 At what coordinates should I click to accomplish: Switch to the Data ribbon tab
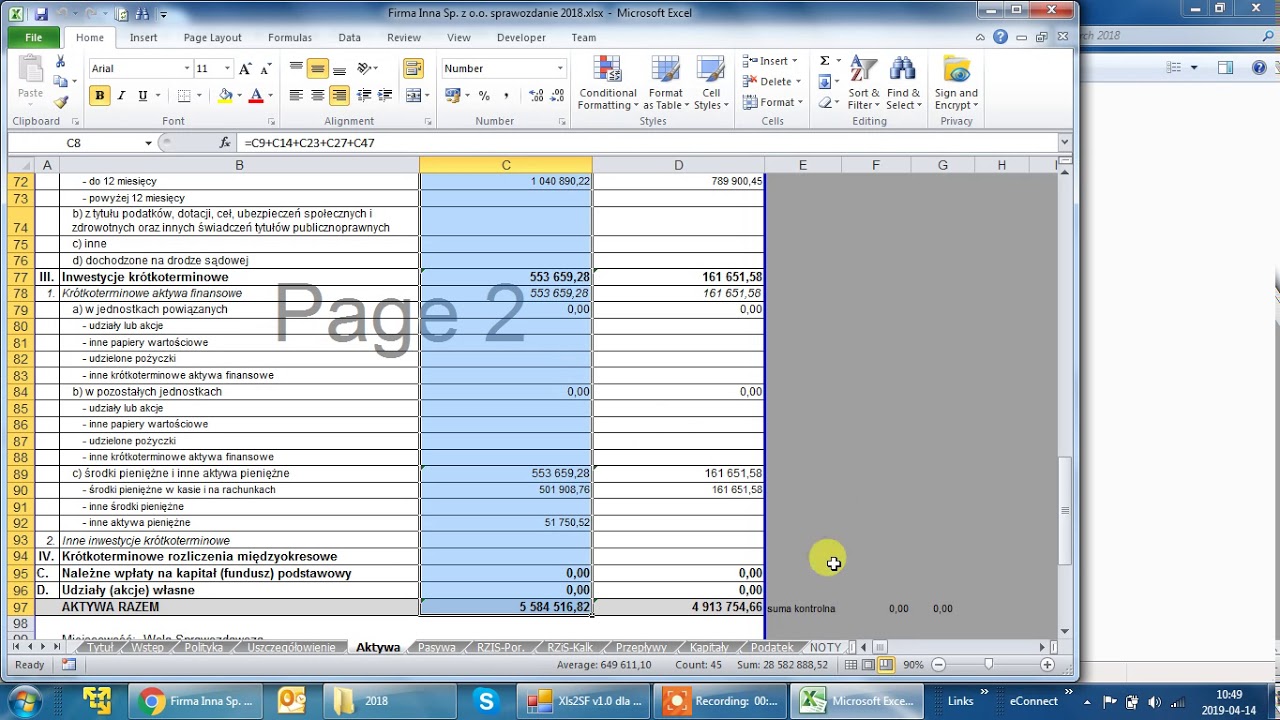pyautogui.click(x=349, y=38)
